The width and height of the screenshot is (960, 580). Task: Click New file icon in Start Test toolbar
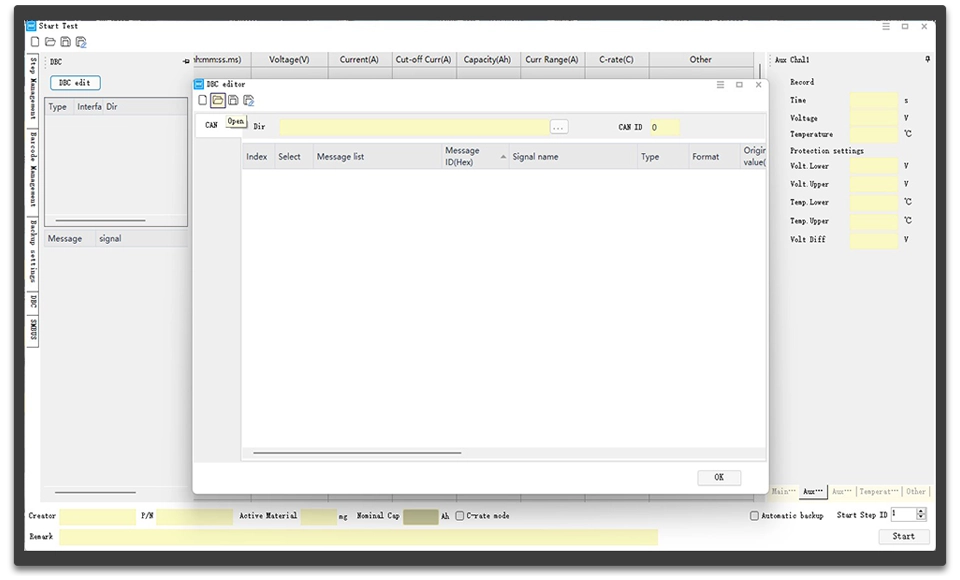35,42
